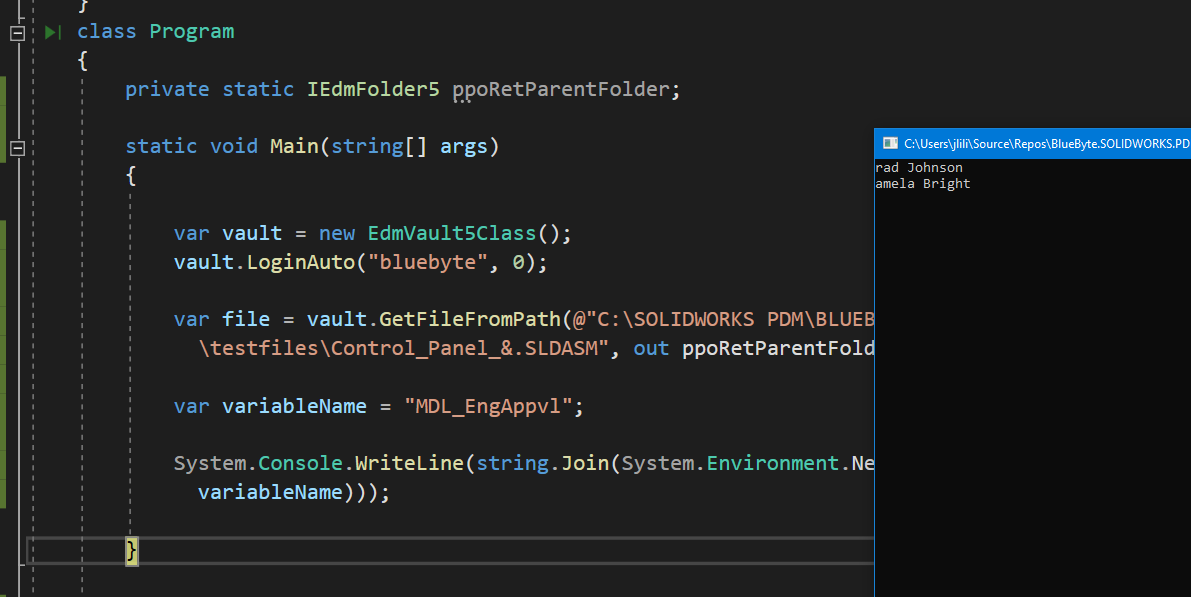Click 'EdmVault5Class' constructor call
This screenshot has width=1191, height=597.
(452, 233)
